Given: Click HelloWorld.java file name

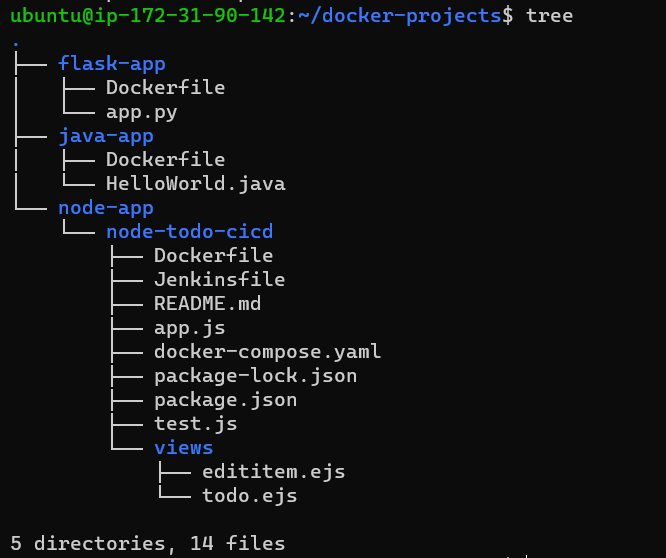Looking at the screenshot, I should pos(195,183).
